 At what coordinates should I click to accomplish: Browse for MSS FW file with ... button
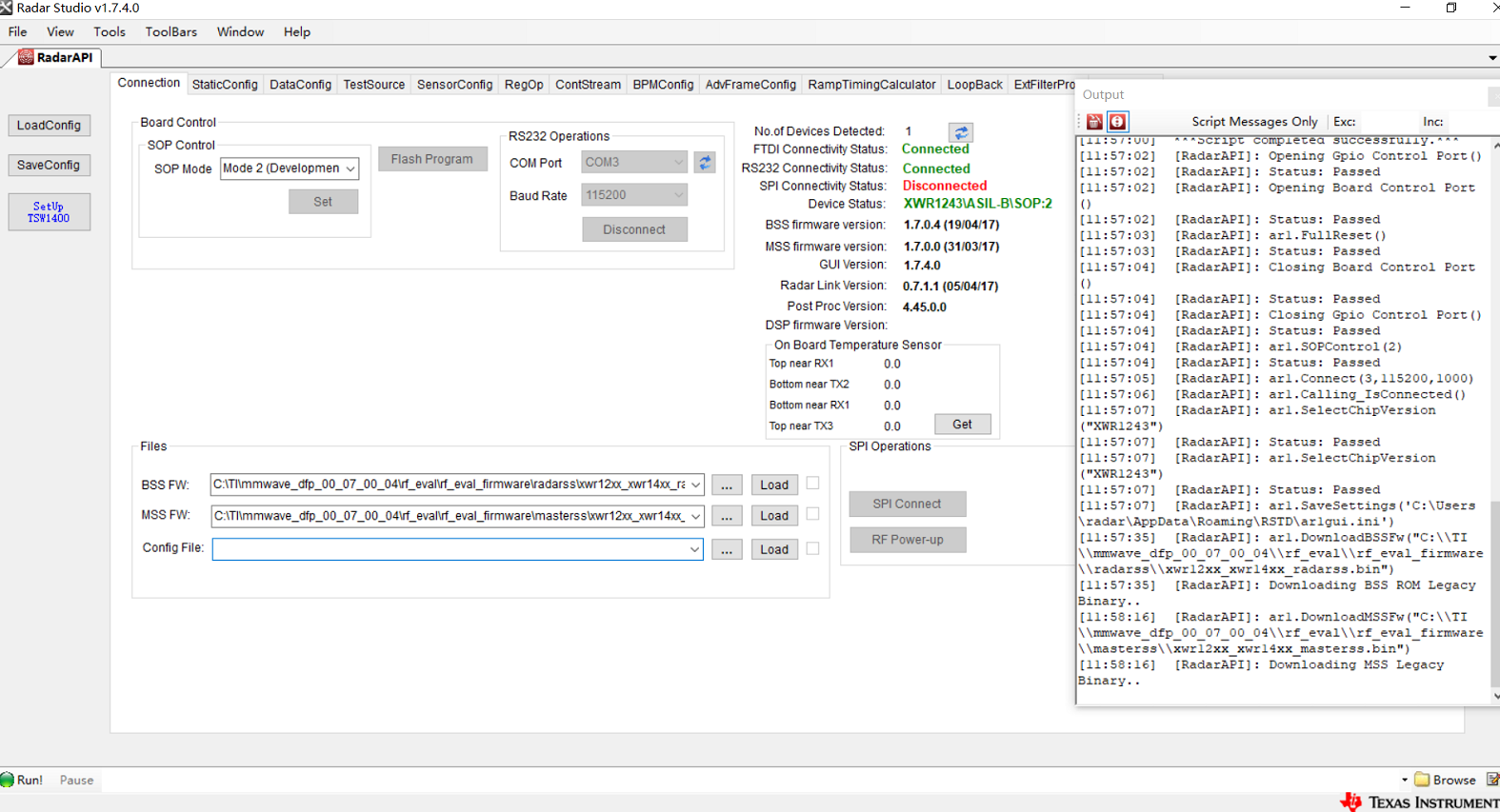click(x=727, y=516)
